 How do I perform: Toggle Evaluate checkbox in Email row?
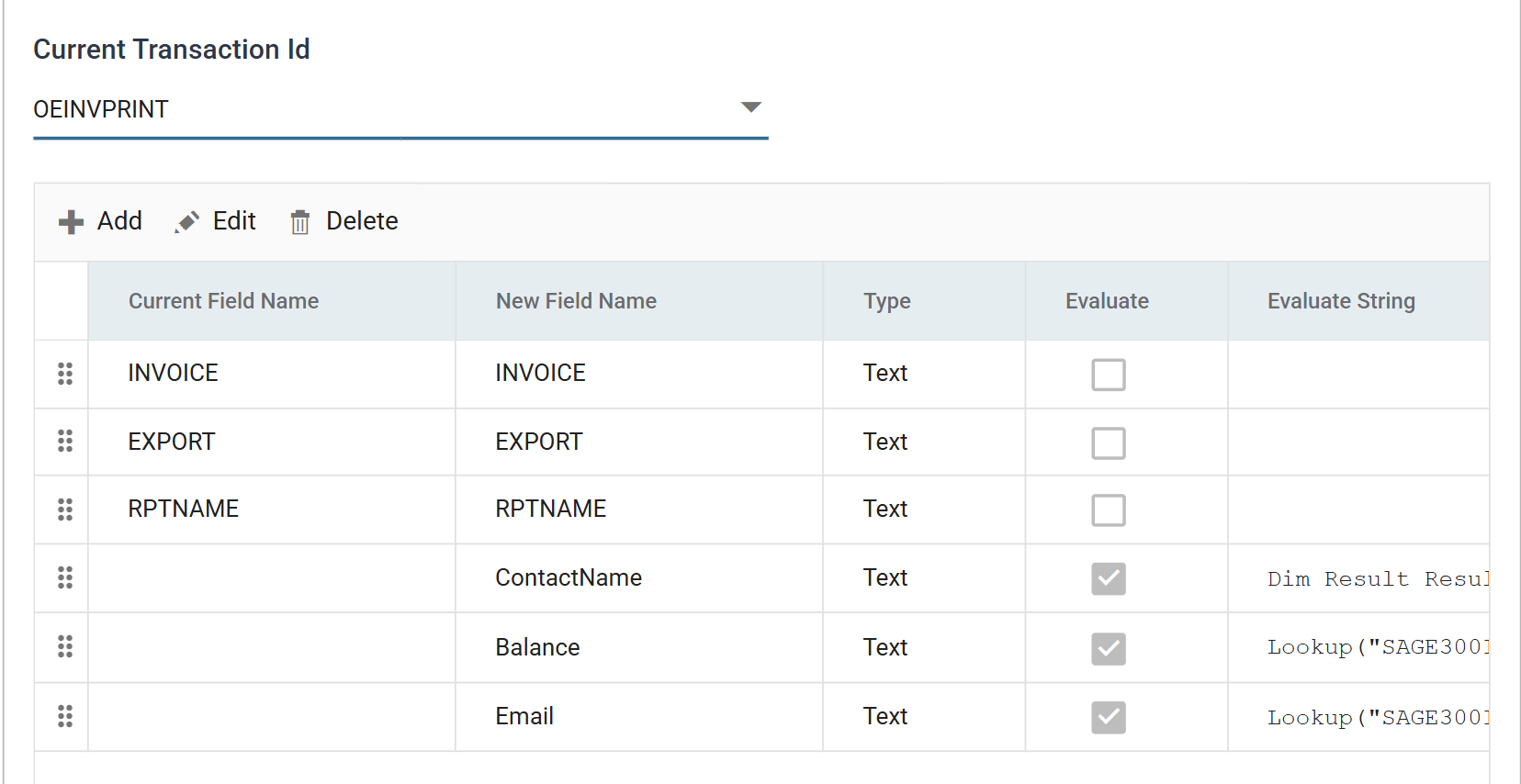tap(1109, 718)
